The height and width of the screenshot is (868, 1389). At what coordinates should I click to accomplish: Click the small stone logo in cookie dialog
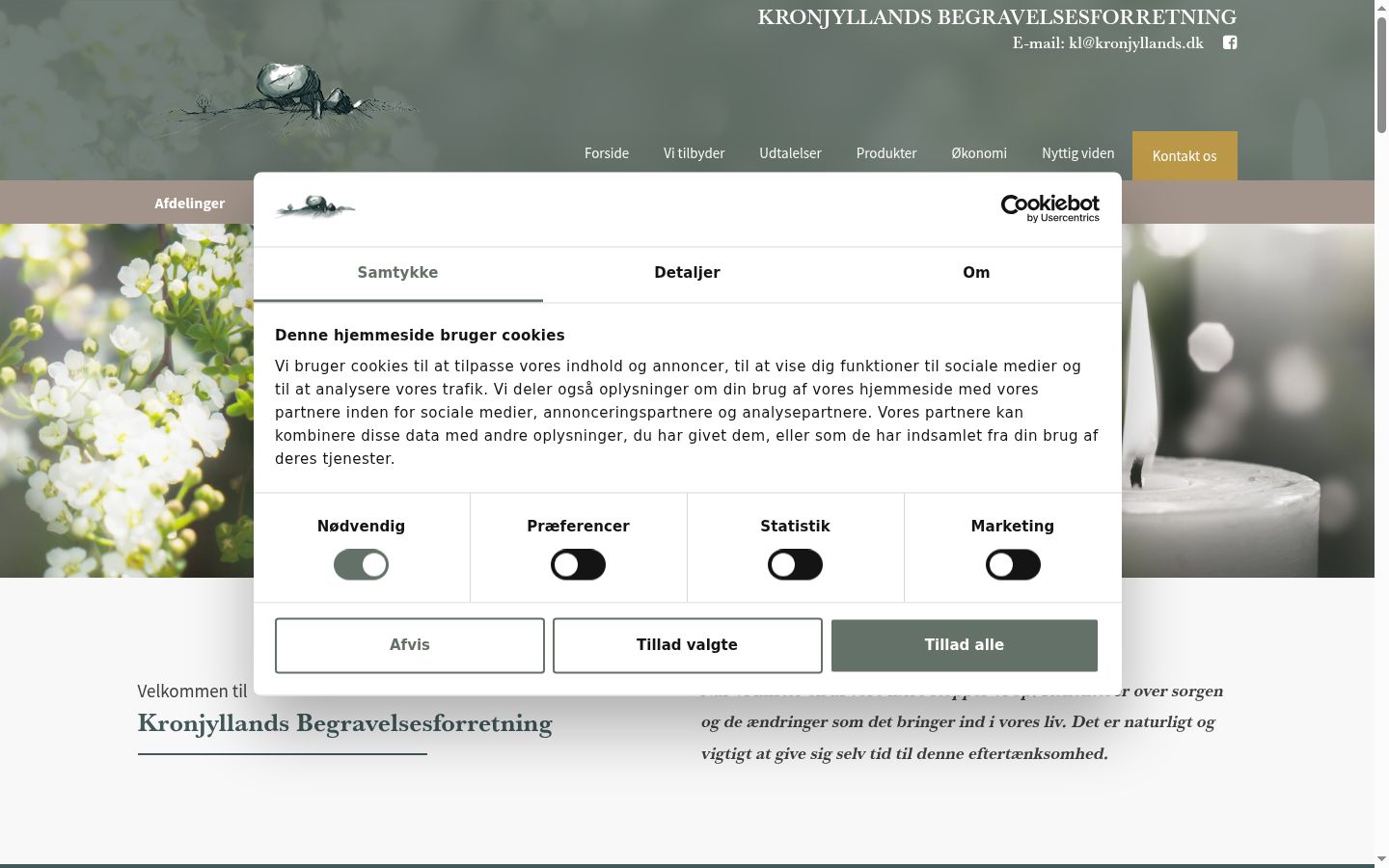point(314,207)
